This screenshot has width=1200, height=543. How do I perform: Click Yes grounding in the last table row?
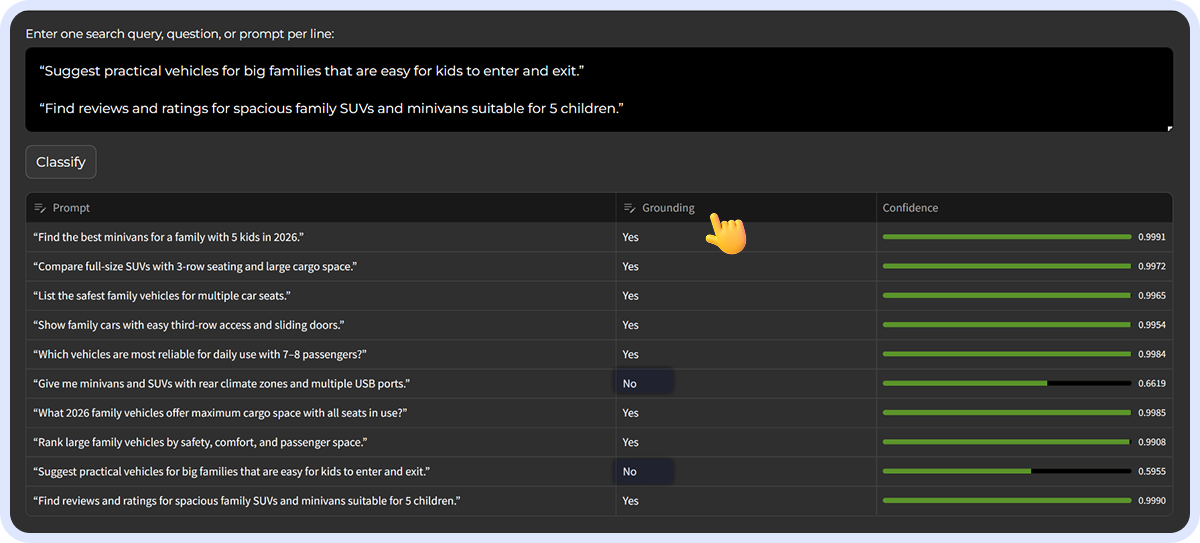pos(630,500)
